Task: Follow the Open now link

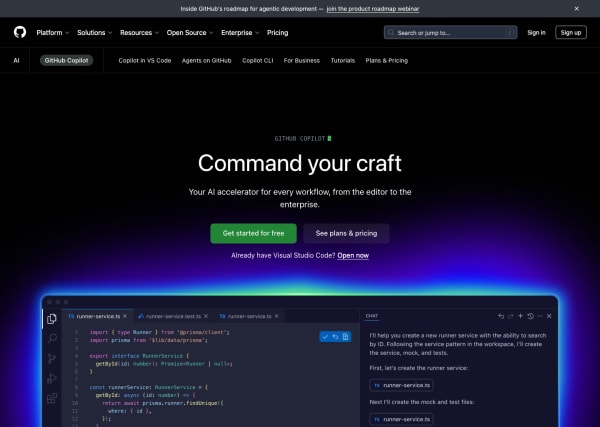Action: 353,256
